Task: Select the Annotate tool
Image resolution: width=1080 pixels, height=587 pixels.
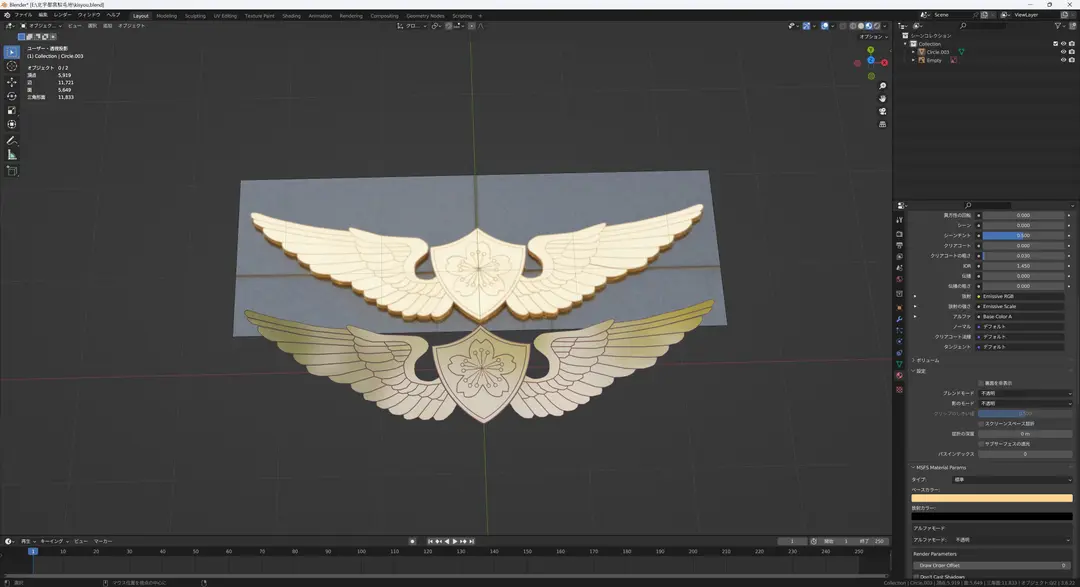Action: (x=12, y=141)
